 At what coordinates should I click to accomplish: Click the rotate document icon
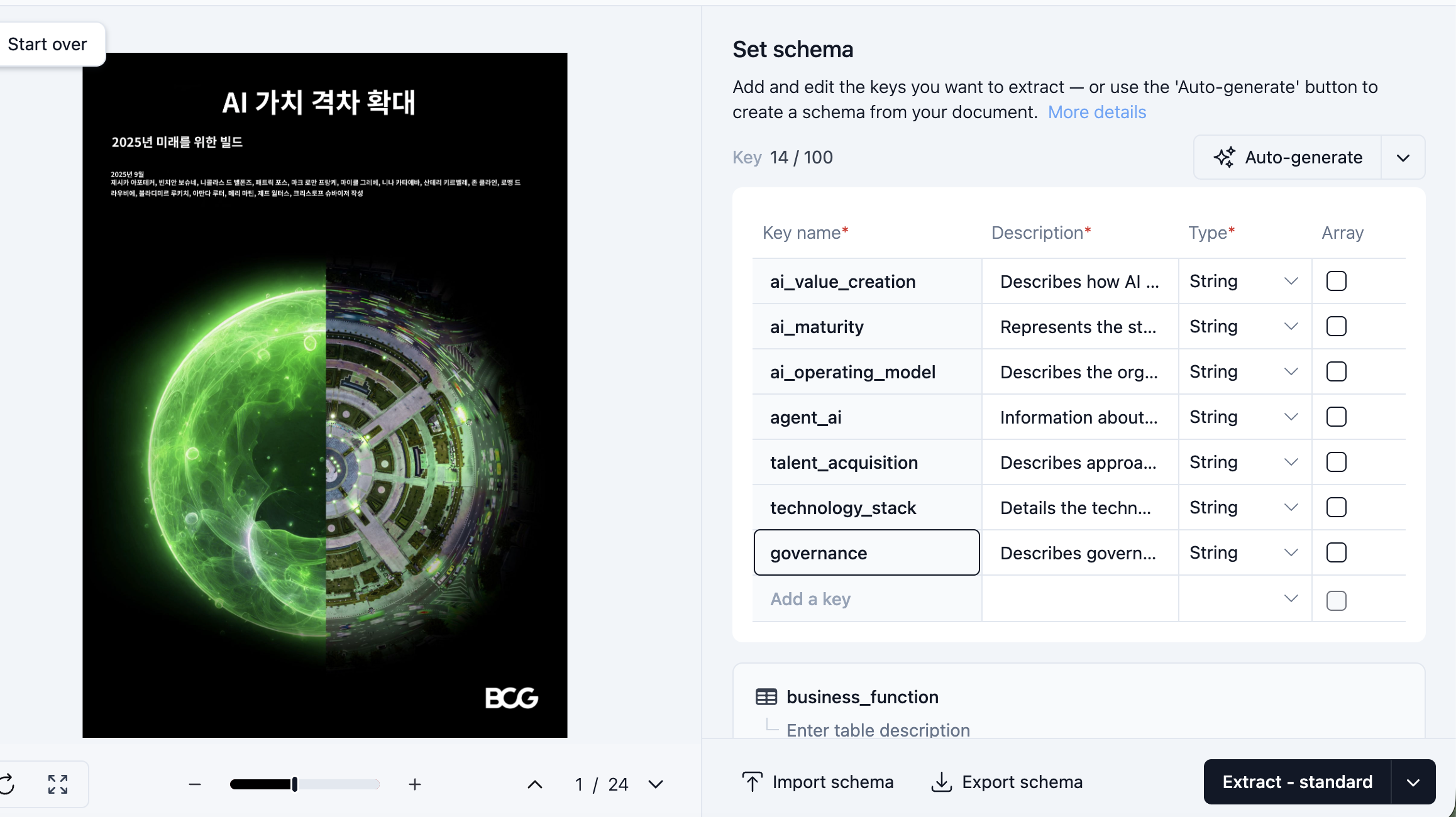[x=8, y=784]
